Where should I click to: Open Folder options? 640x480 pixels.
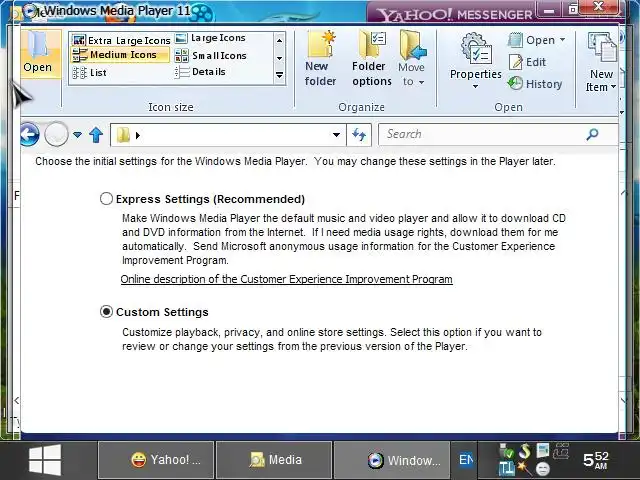(x=371, y=59)
